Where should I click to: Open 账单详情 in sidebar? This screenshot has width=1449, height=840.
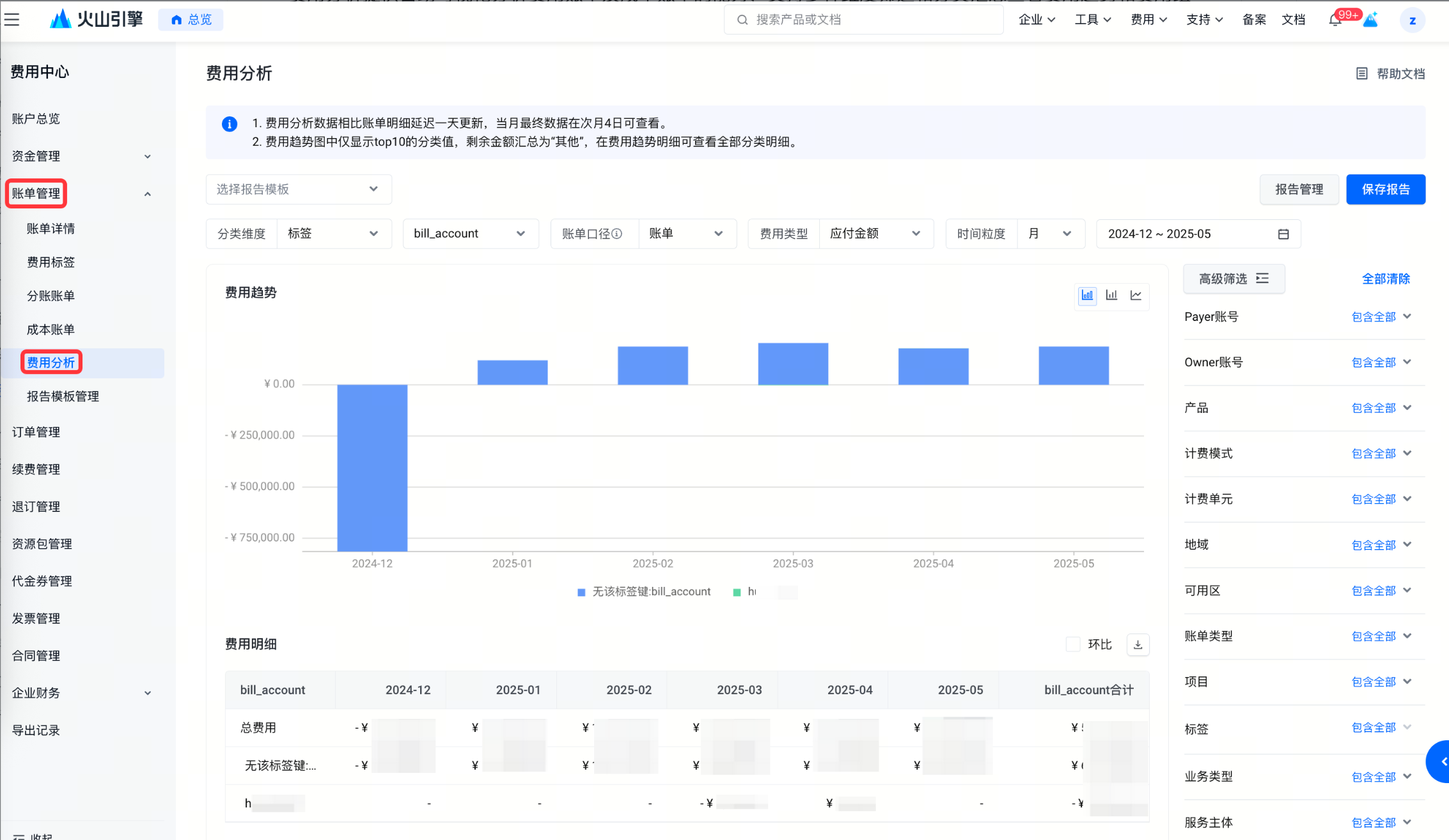[x=51, y=229]
